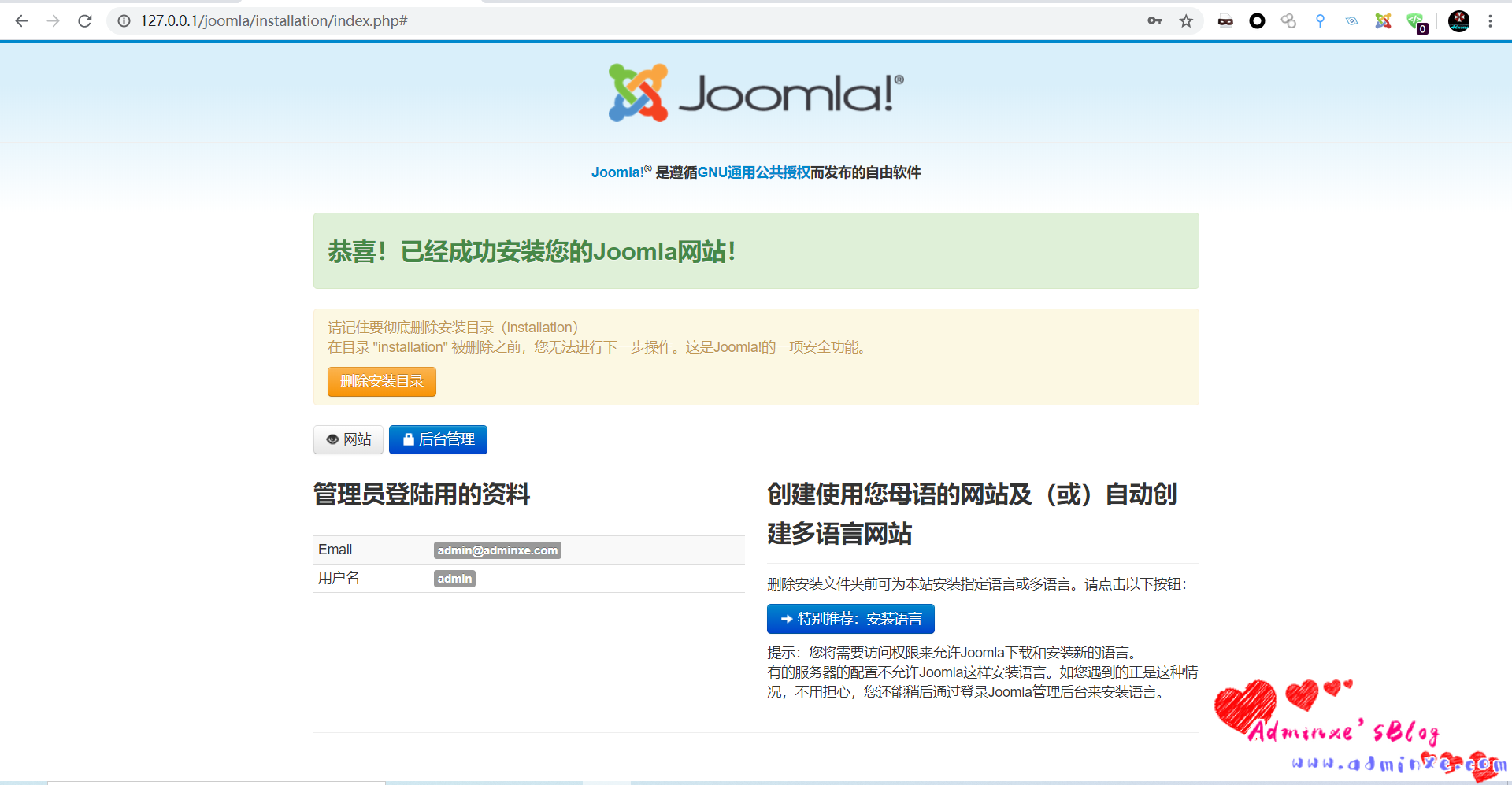Click the browser forward arrow
The height and width of the screenshot is (785, 1512).
tap(54, 21)
